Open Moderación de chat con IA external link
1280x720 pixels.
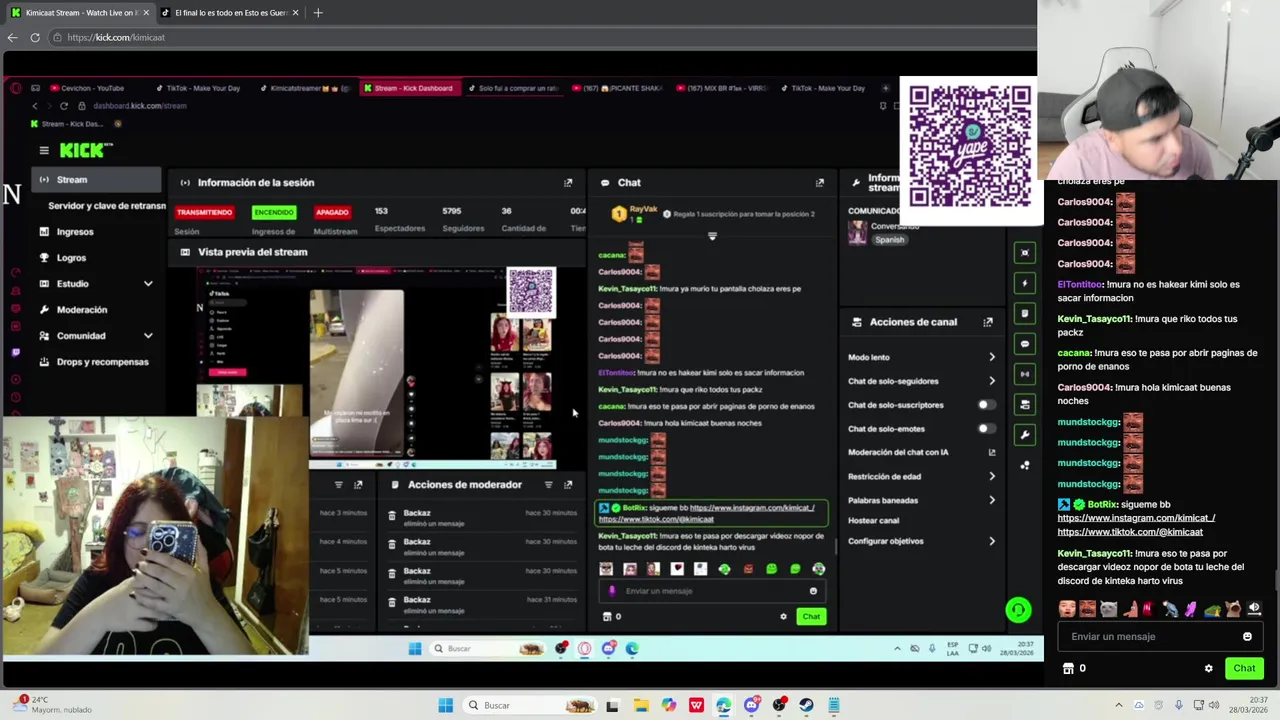[x=992, y=452]
